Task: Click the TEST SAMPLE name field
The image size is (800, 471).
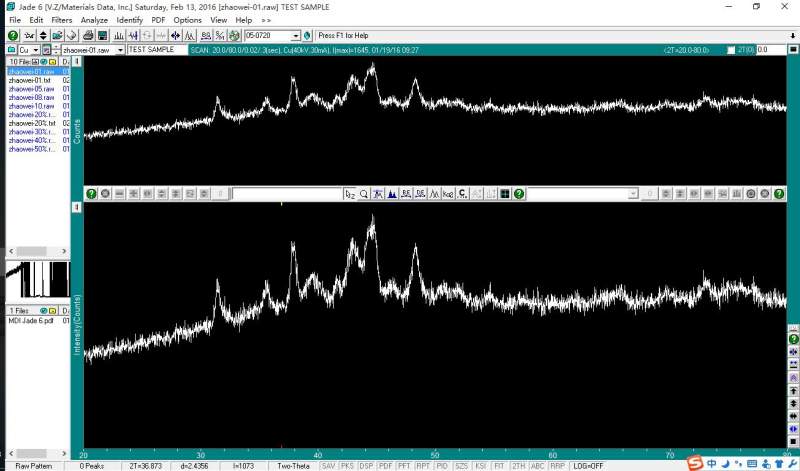Action: tap(157, 50)
